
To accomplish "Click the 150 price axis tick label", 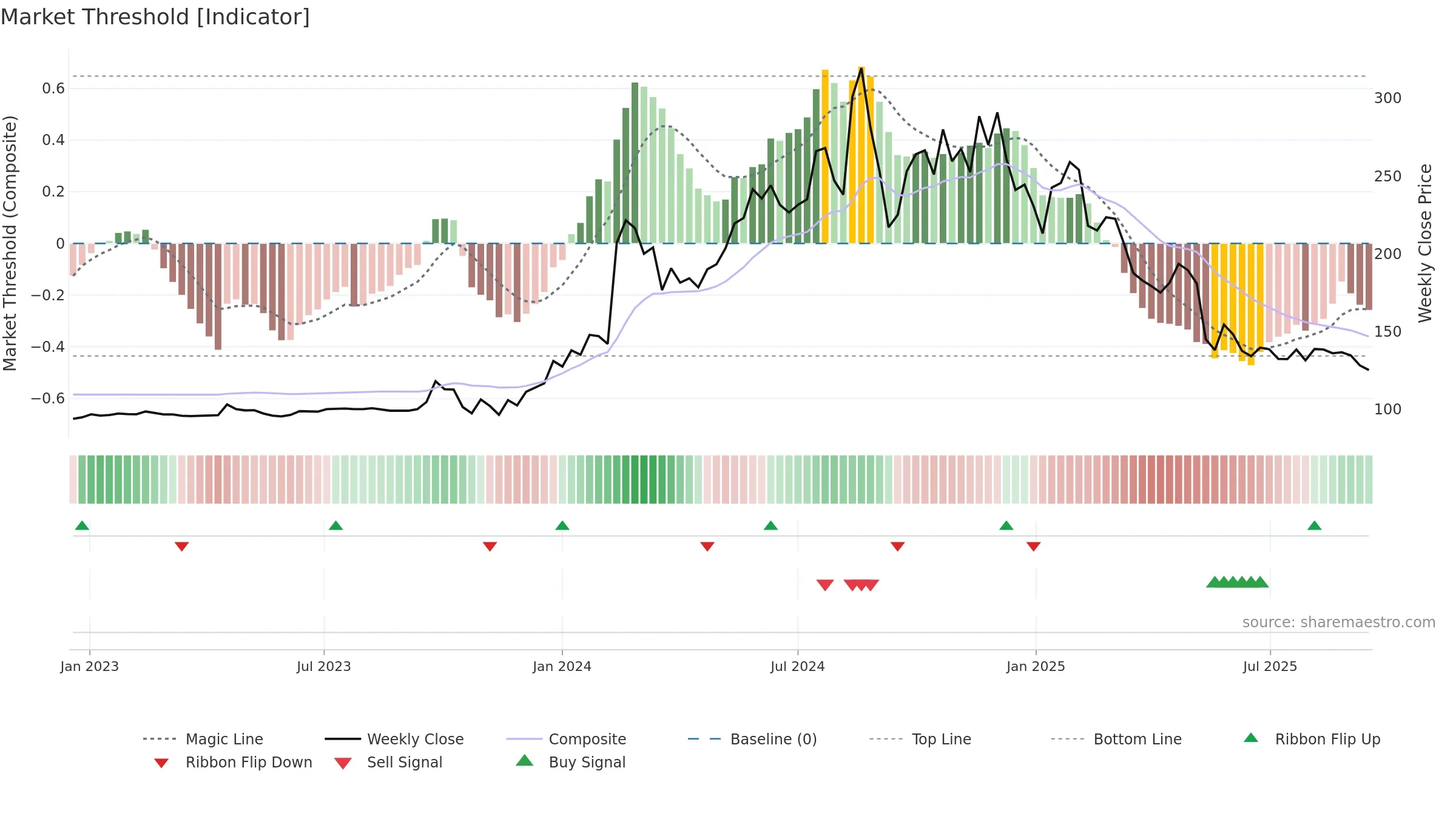I will tap(1388, 332).
